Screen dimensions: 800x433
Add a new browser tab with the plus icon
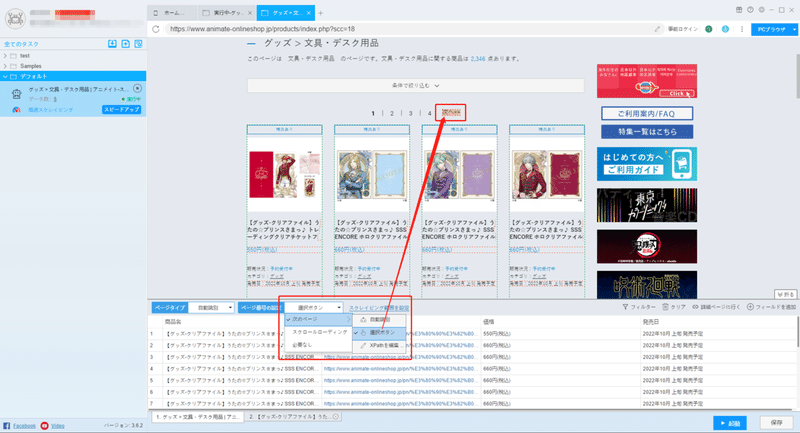[320, 13]
